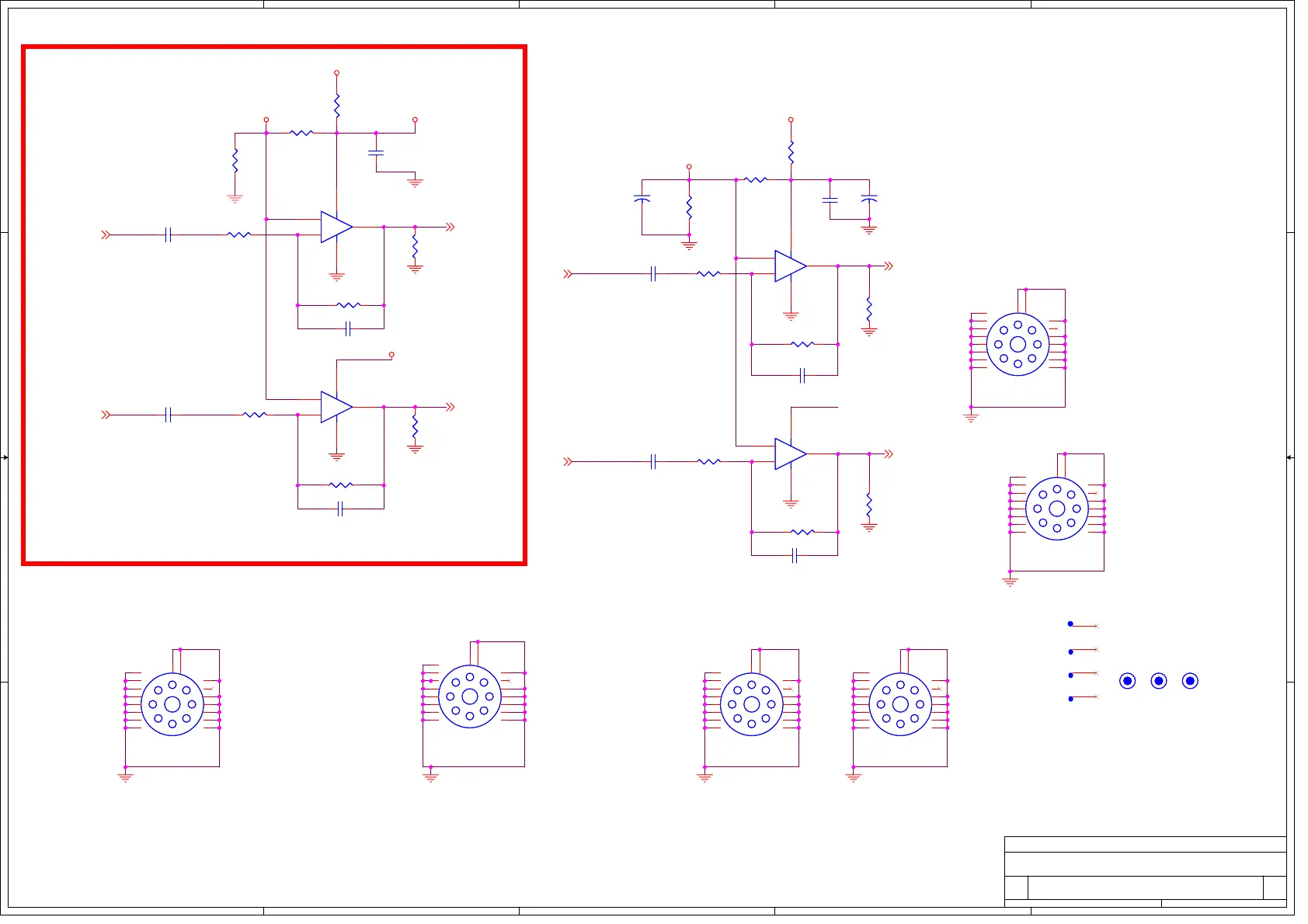Select the upper input coupling capacitor, right circuit
The image size is (1308, 924).
click(653, 274)
